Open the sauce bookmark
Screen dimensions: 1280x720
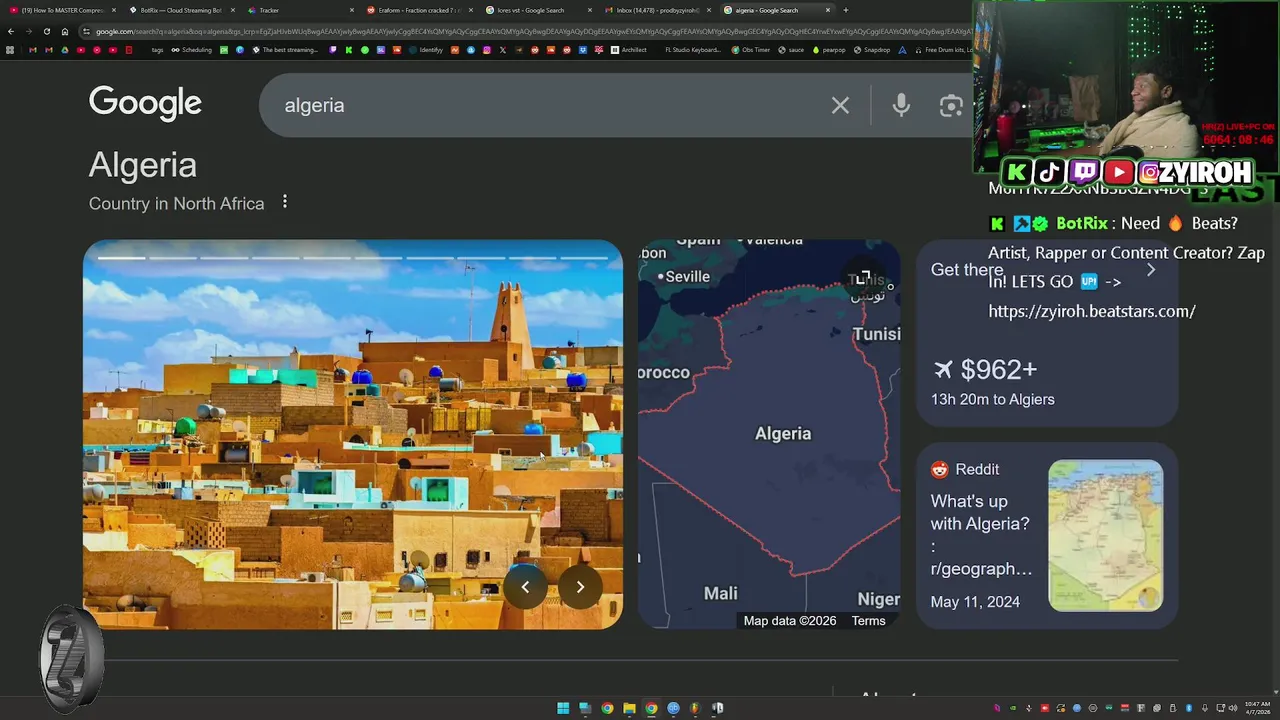(791, 50)
